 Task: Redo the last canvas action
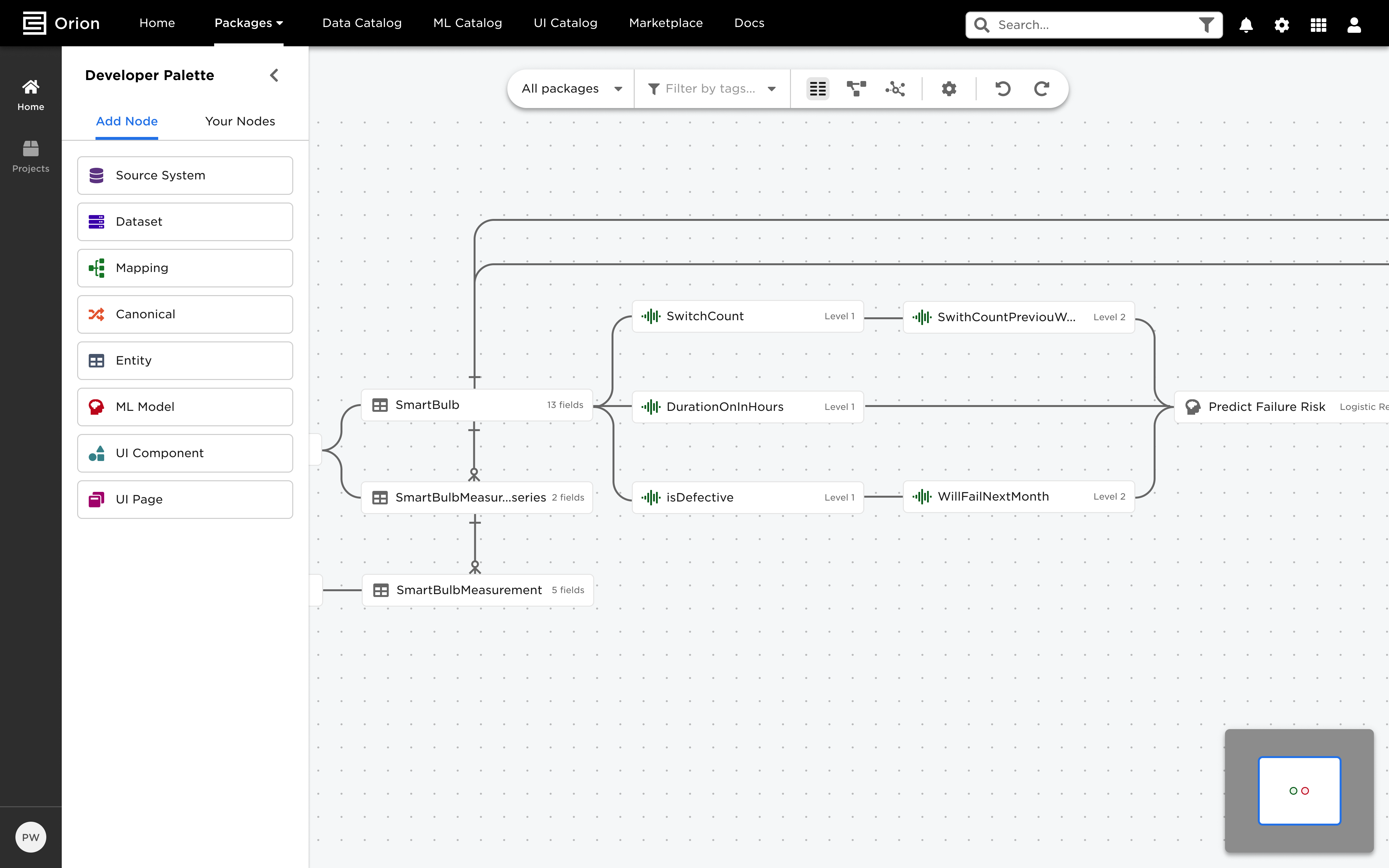coord(1042,88)
